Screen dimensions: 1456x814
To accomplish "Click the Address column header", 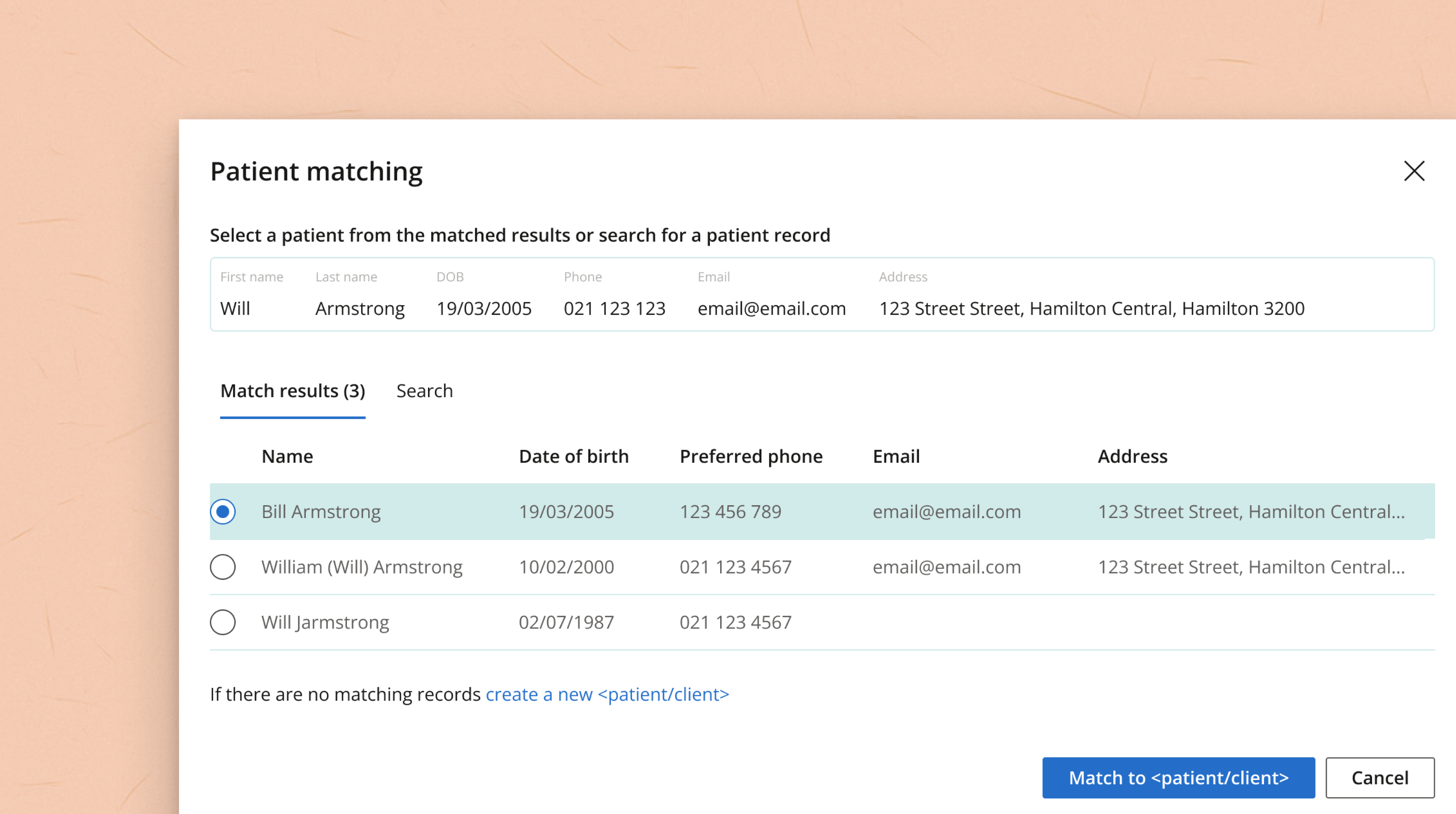I will 1132,456.
